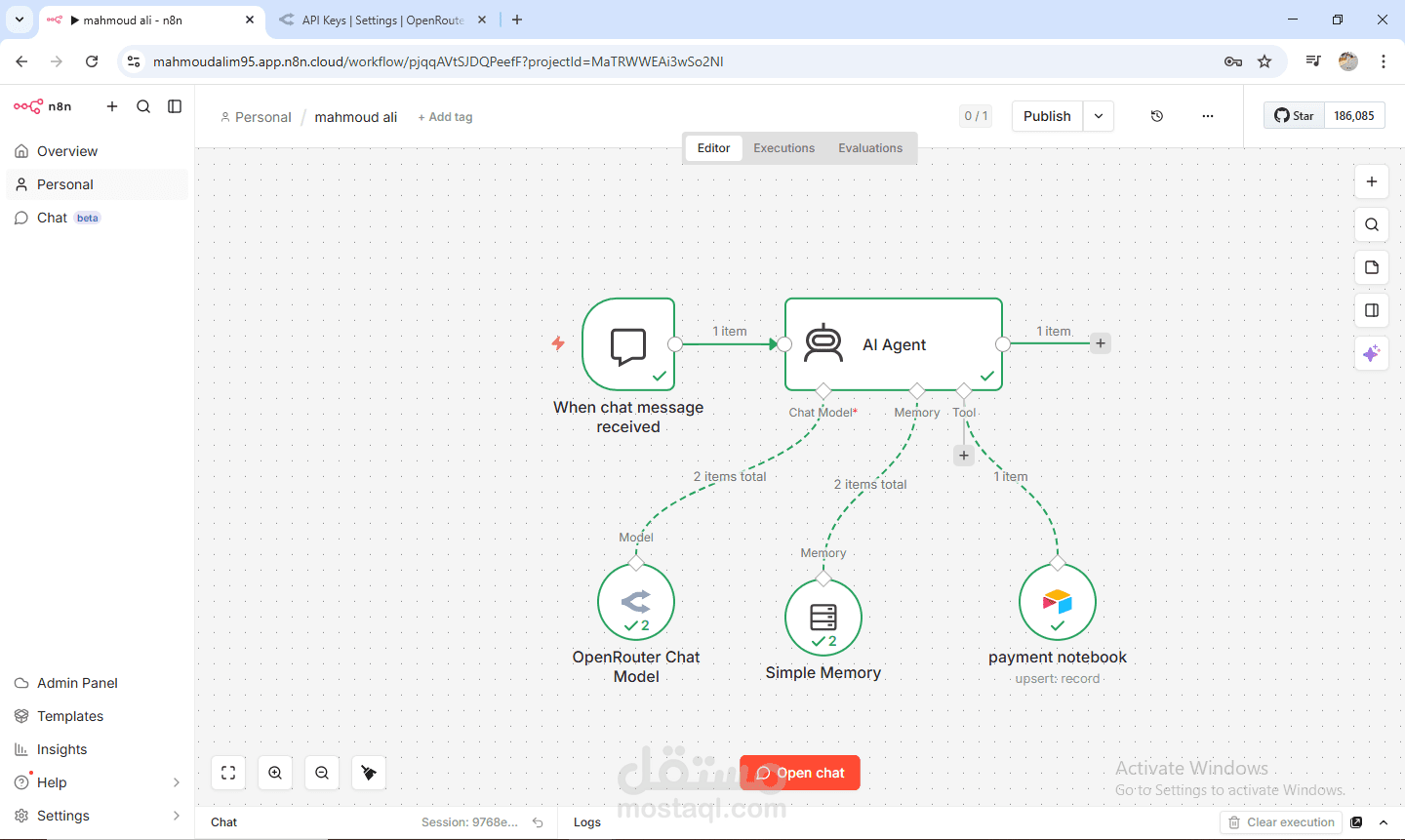1405x840 pixels.
Task: Add a sticky note to canvas
Action: [x=1372, y=267]
